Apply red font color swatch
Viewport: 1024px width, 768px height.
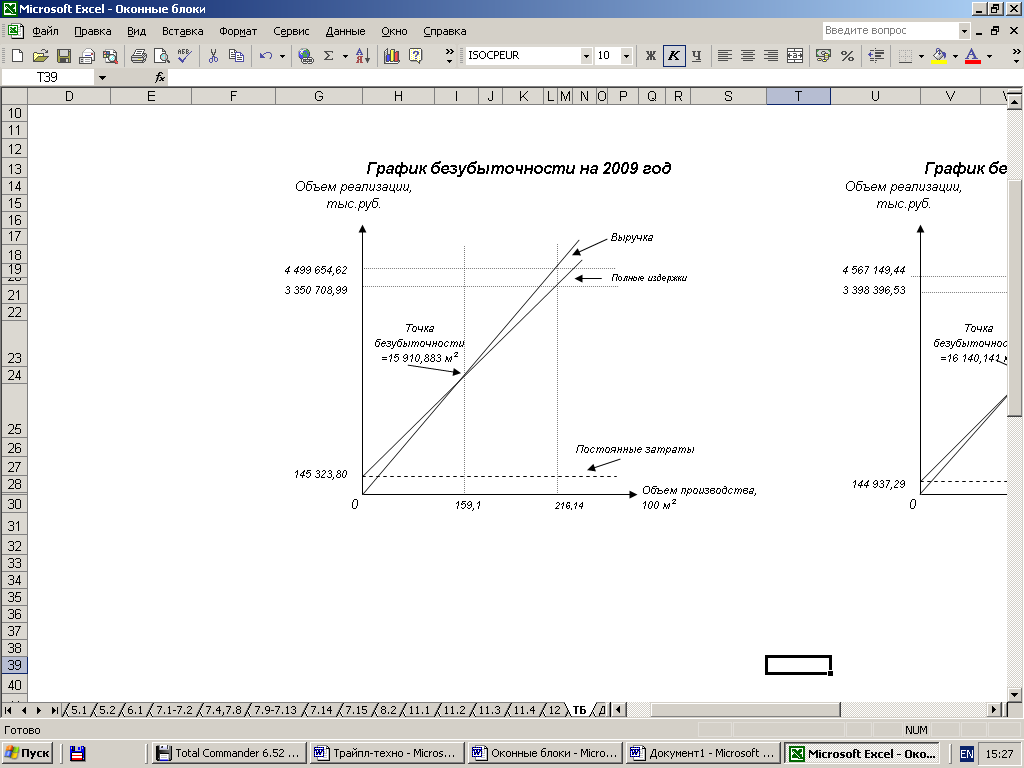click(972, 56)
